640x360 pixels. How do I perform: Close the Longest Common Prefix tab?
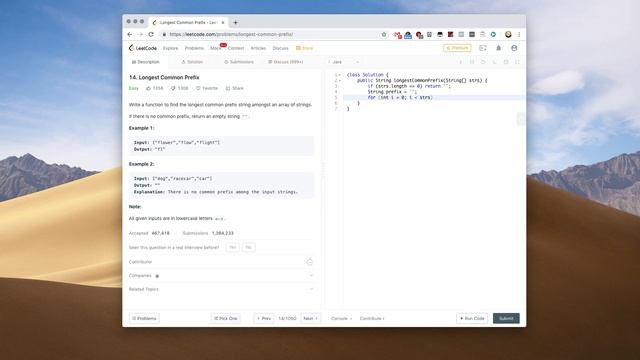(x=223, y=23)
